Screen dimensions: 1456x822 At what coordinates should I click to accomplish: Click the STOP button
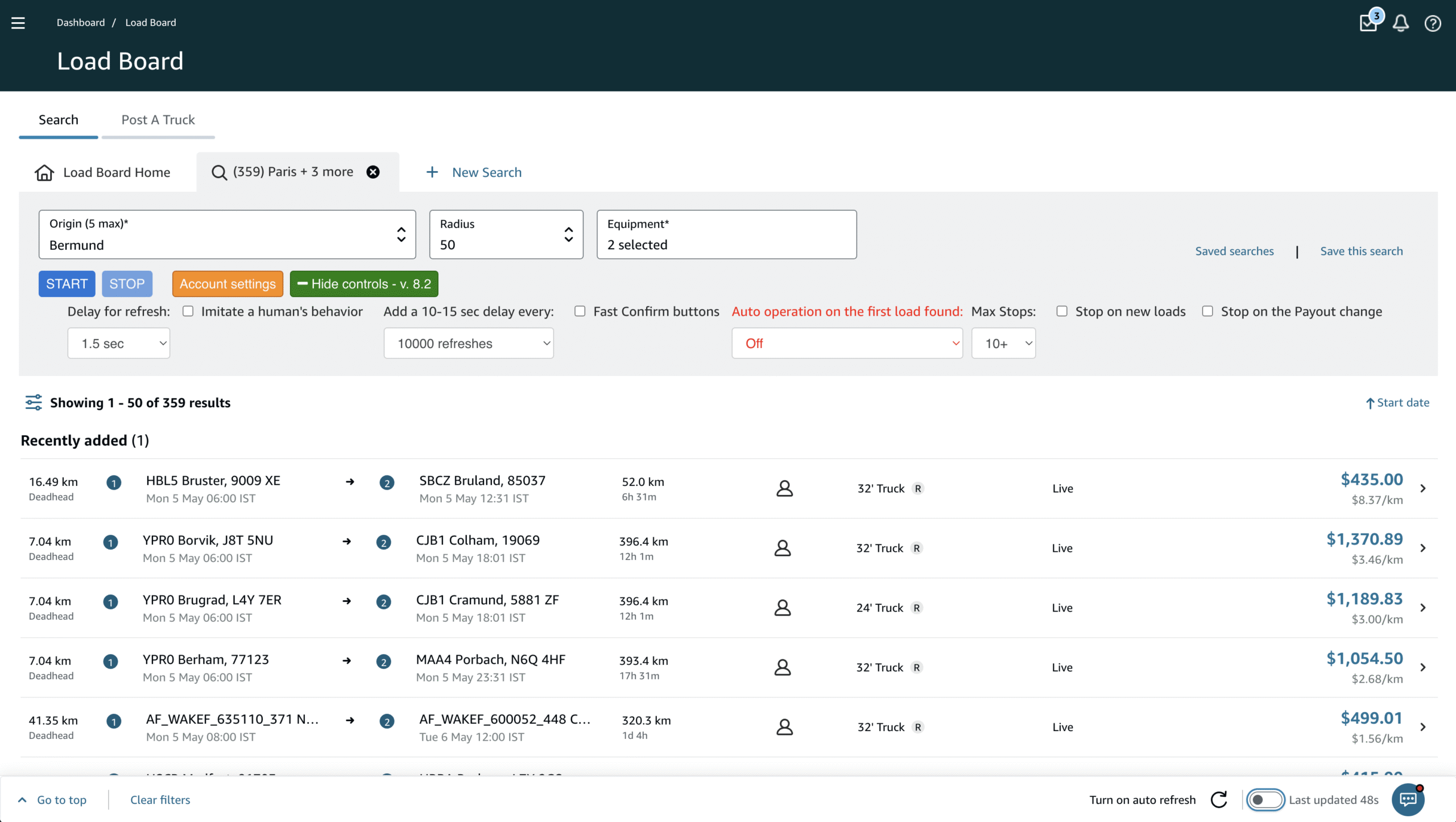pos(127,284)
